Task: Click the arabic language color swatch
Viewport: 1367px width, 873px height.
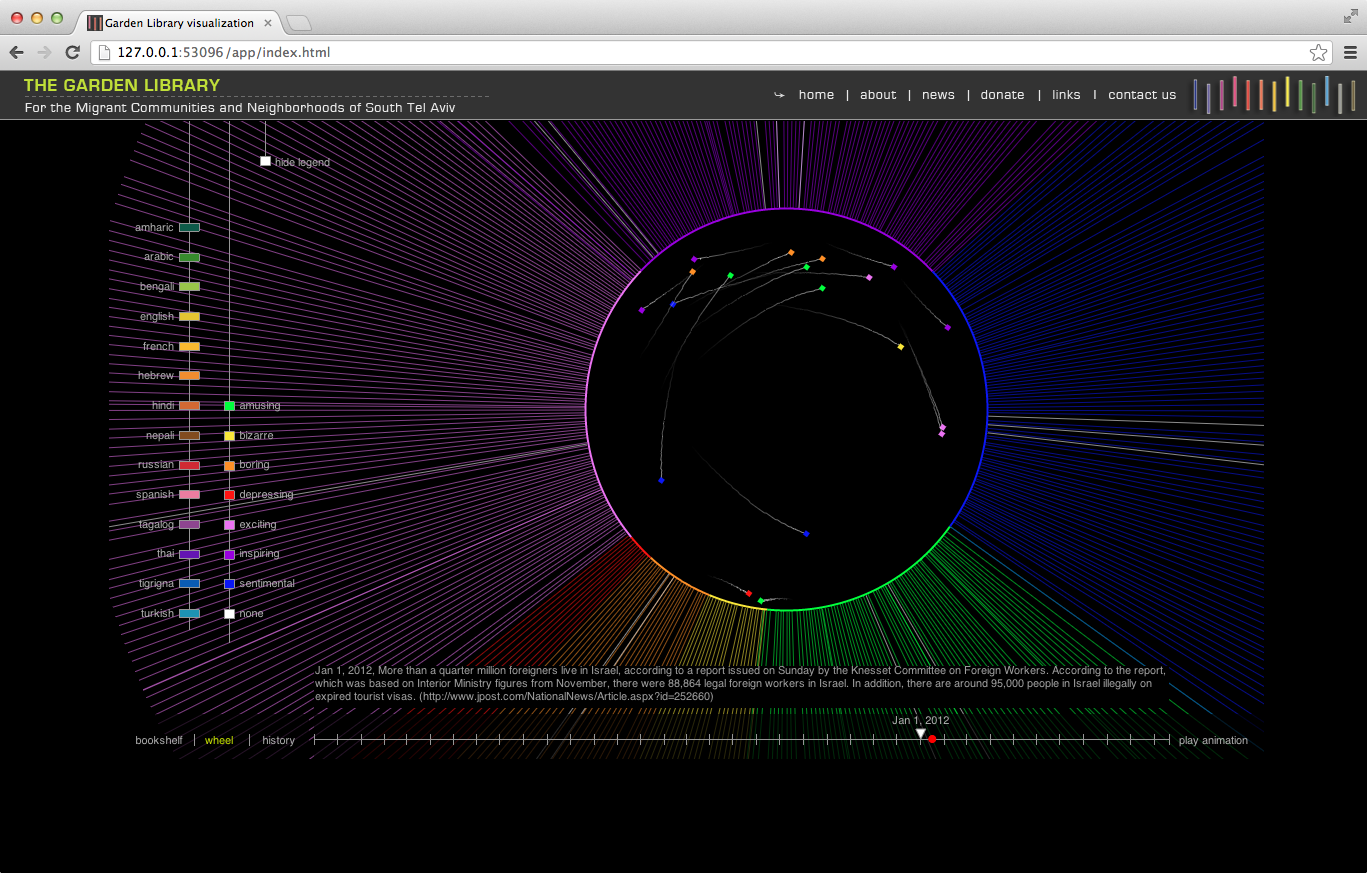Action: (189, 257)
